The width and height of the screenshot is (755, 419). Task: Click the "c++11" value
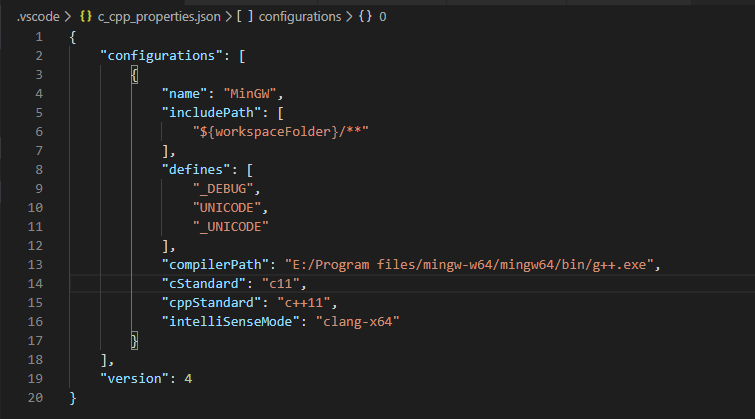pyautogui.click(x=304, y=303)
